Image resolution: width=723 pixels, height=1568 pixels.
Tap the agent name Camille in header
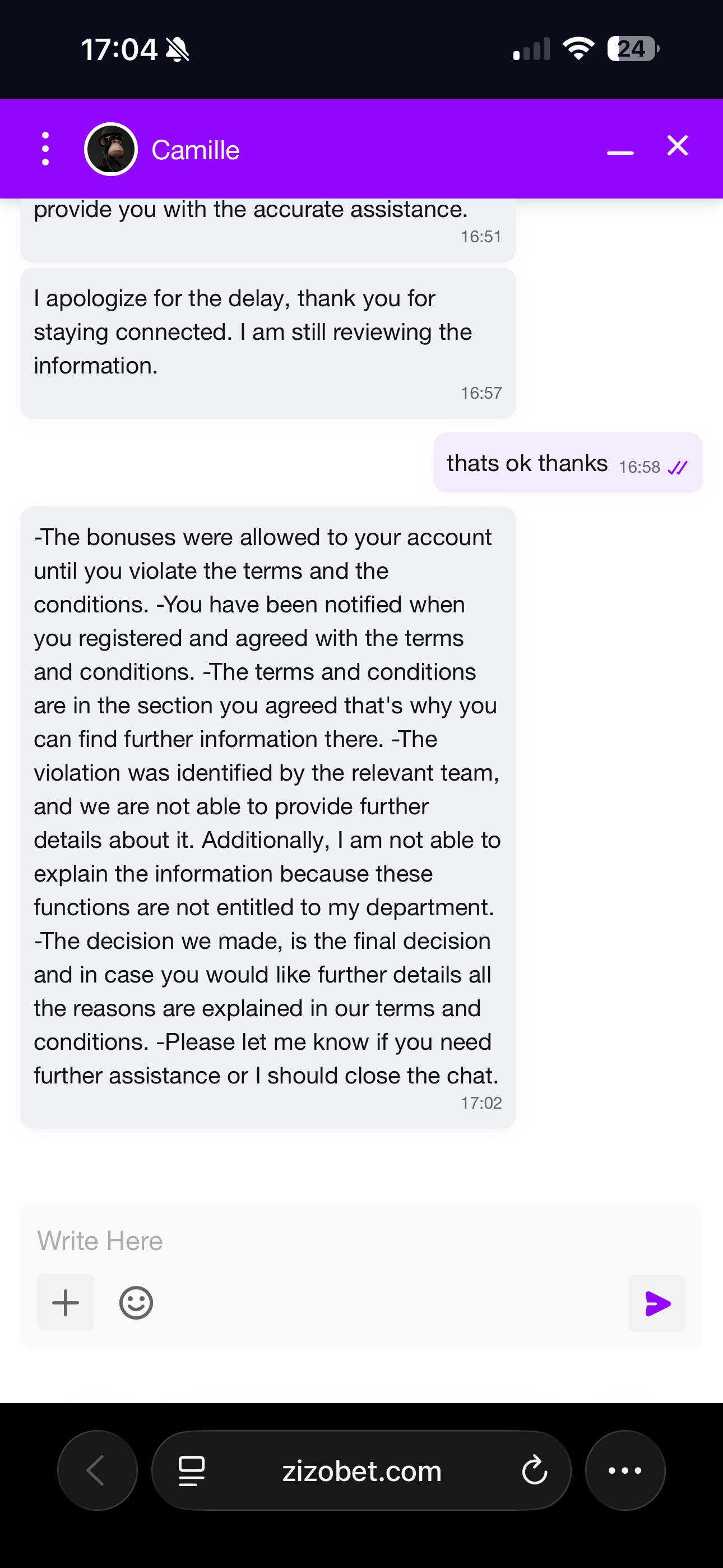click(x=196, y=150)
